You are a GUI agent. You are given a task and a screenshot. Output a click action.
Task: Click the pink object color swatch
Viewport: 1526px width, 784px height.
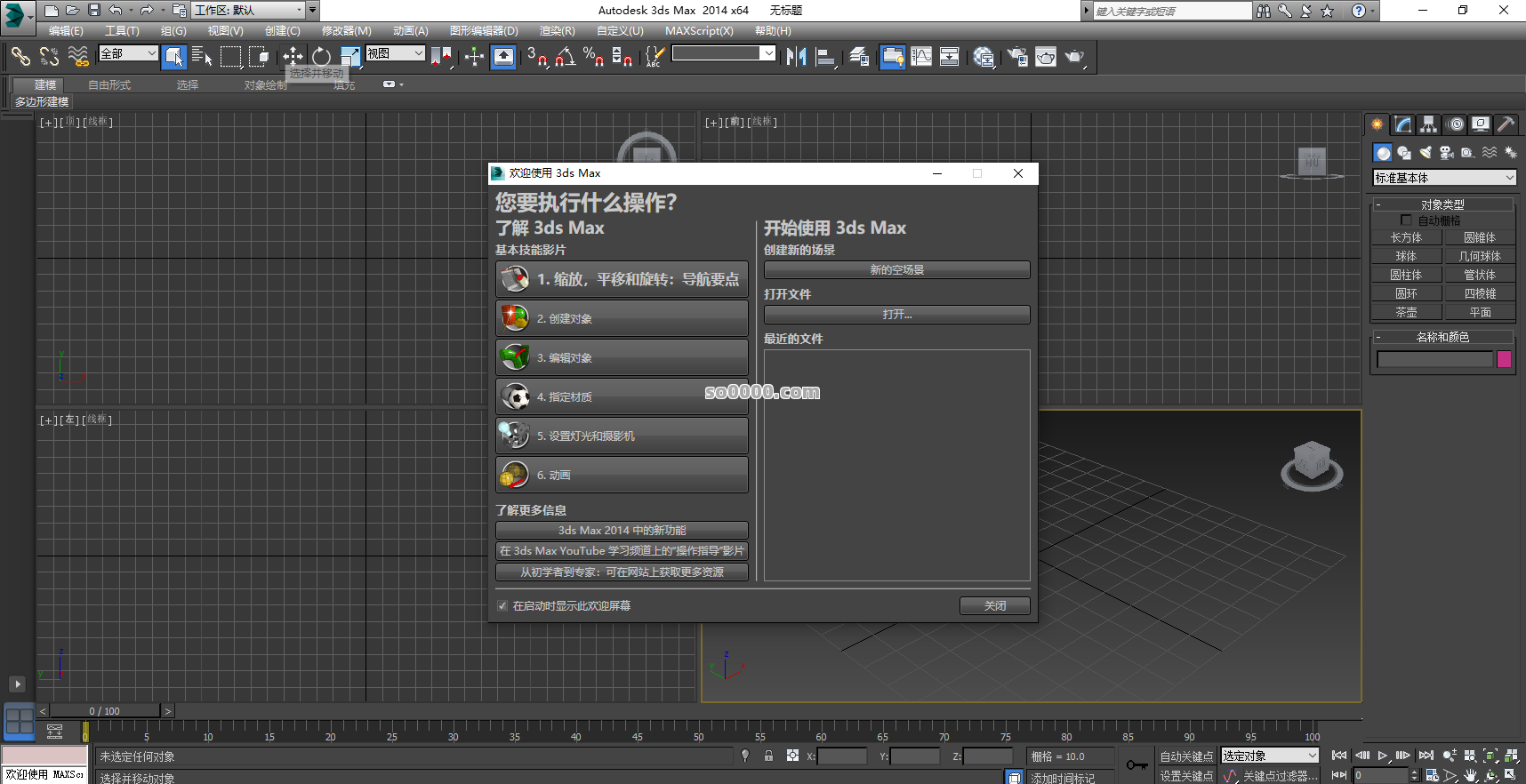pos(1505,359)
